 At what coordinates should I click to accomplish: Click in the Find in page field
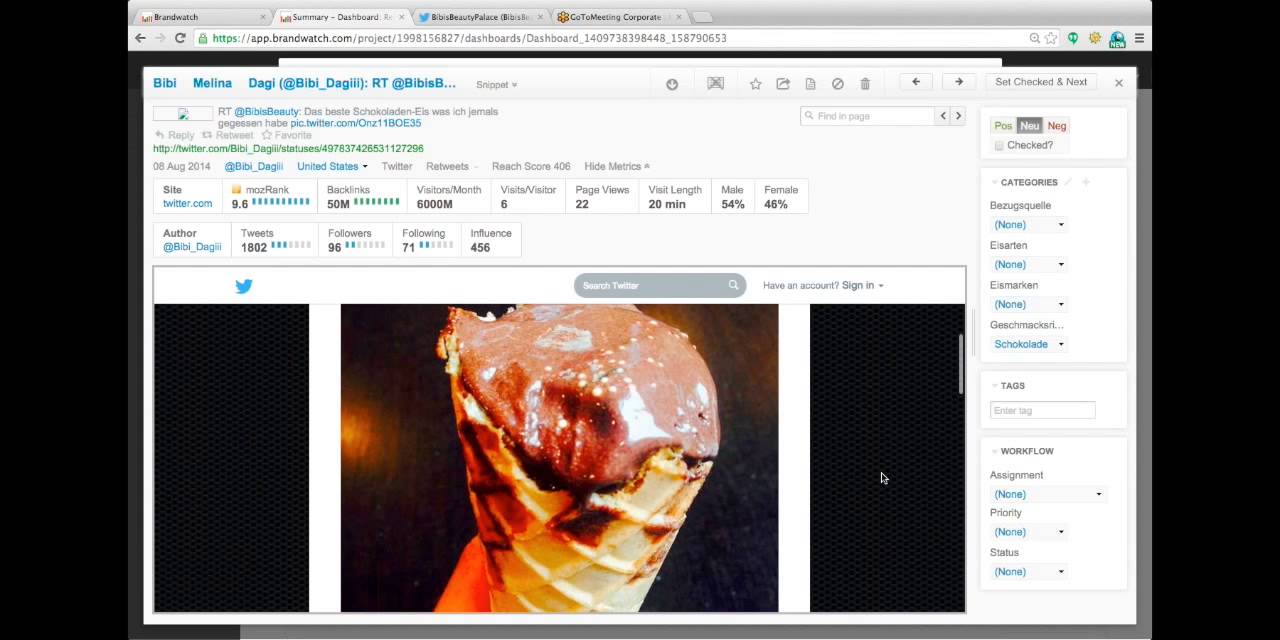coord(868,116)
